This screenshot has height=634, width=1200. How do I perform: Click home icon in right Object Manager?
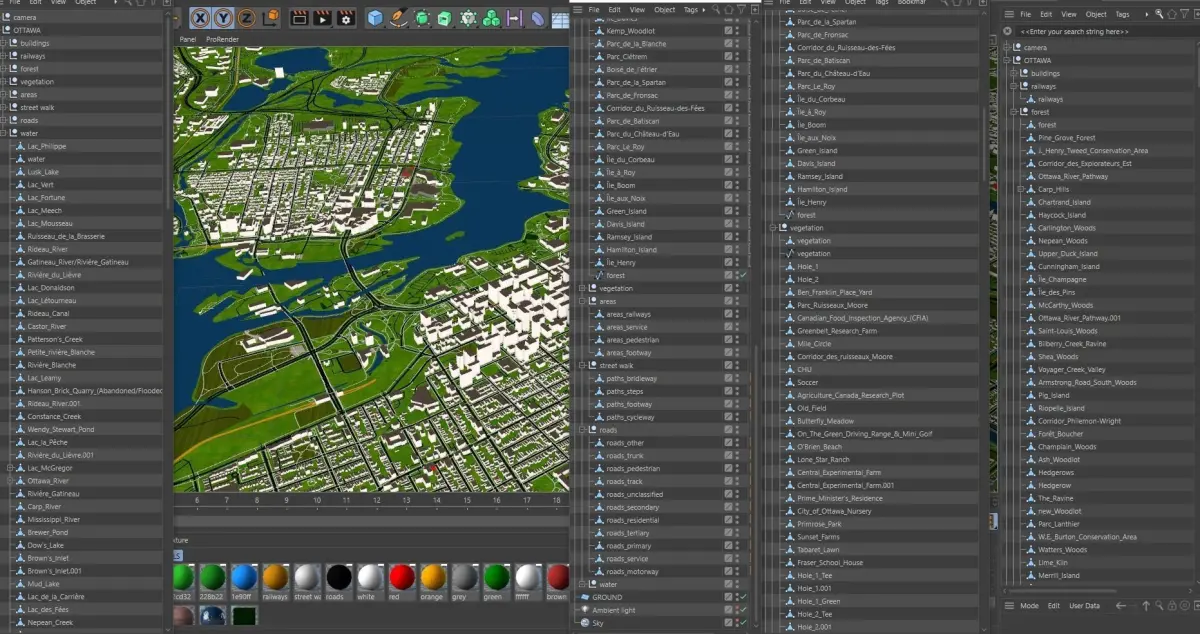(1170, 14)
